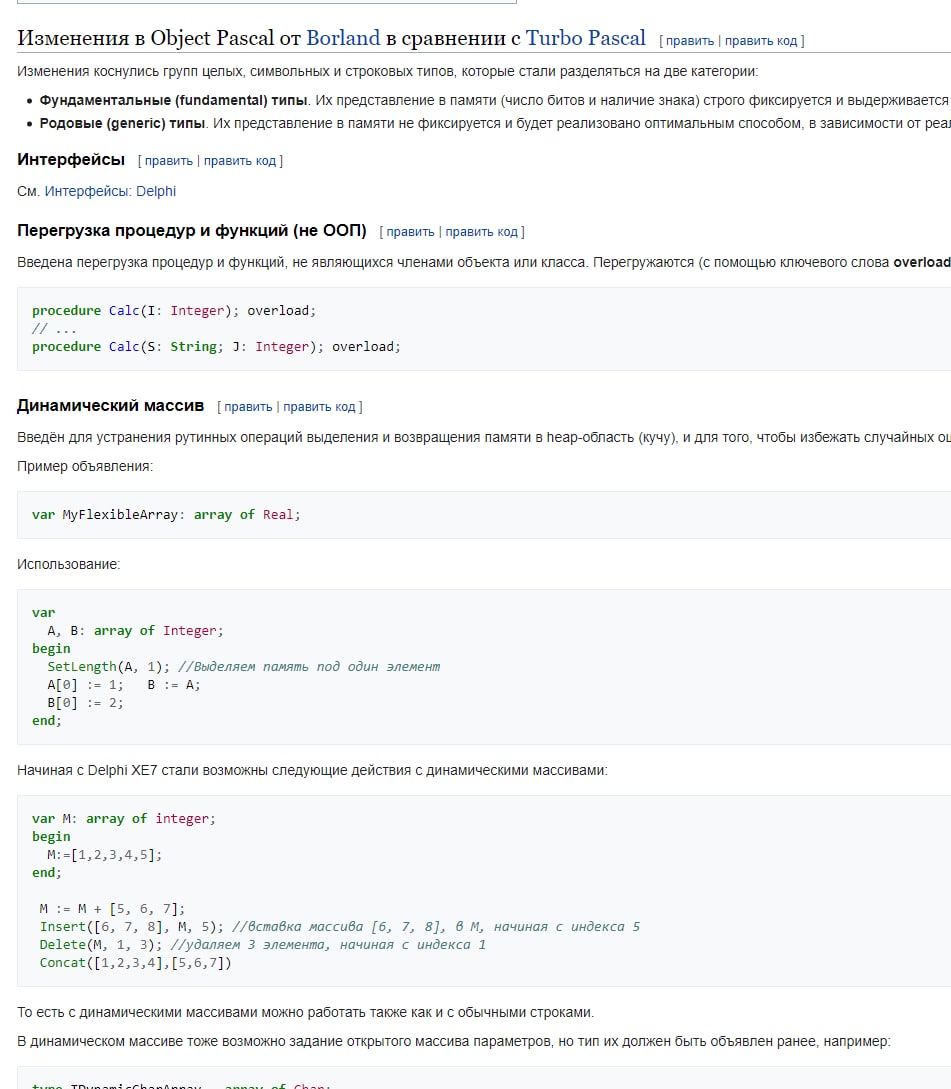Click code line 'Concat([1,2,3,4],[5,6,7])'
Viewport: 951px width, 1089px height.
[x=135, y=963]
